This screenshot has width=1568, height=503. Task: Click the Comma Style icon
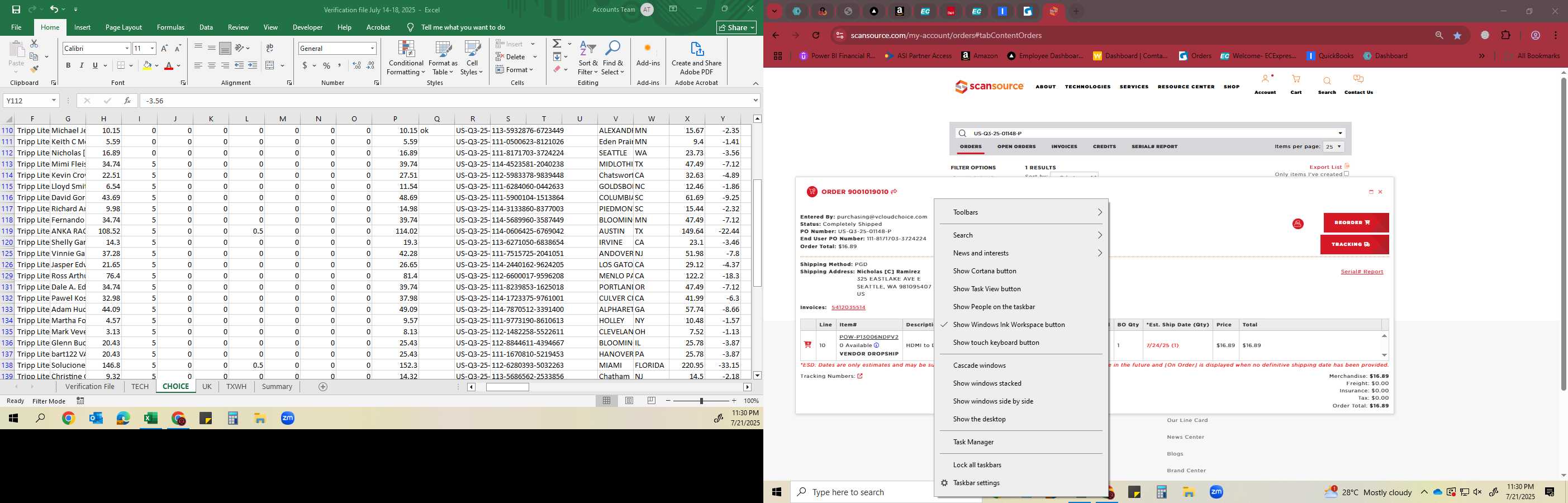click(340, 65)
